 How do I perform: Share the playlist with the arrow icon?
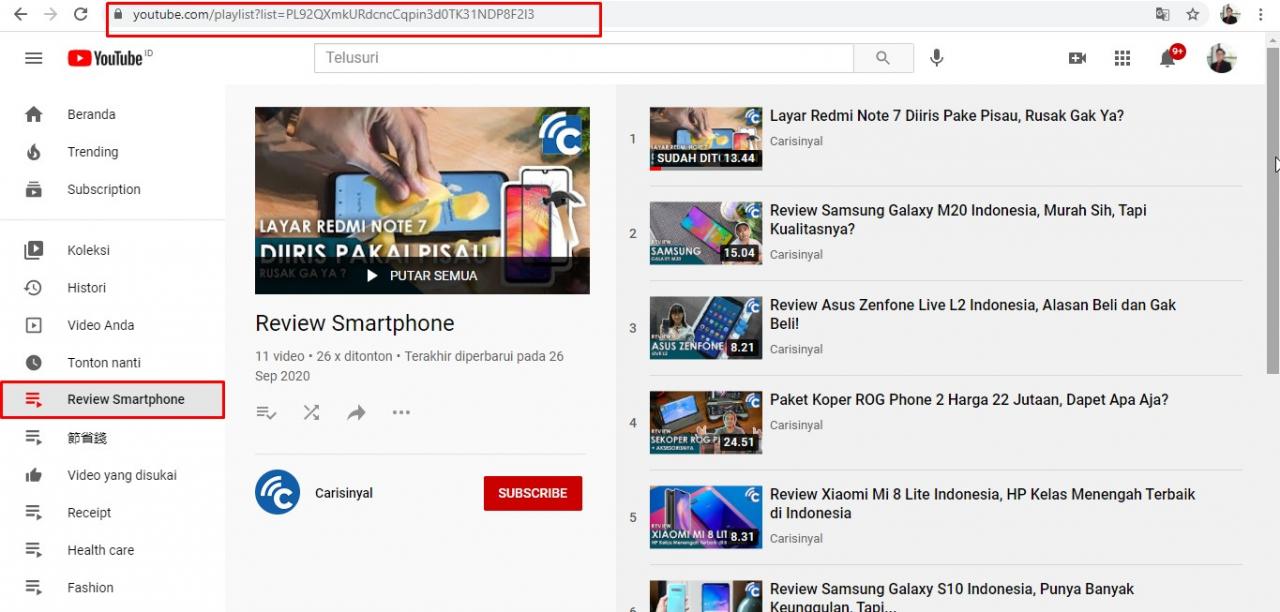pyautogui.click(x=356, y=412)
